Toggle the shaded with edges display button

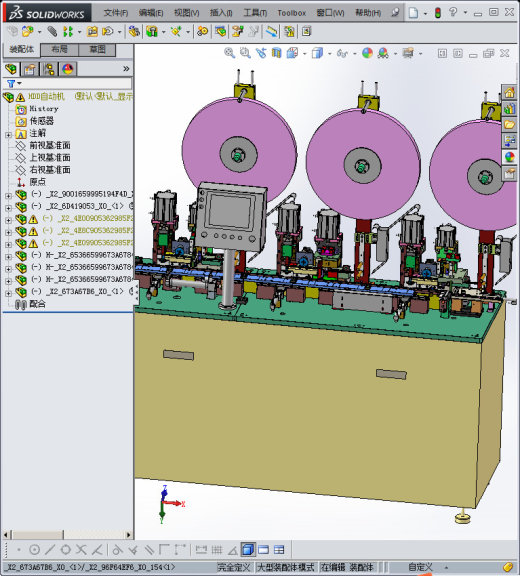[248, 550]
